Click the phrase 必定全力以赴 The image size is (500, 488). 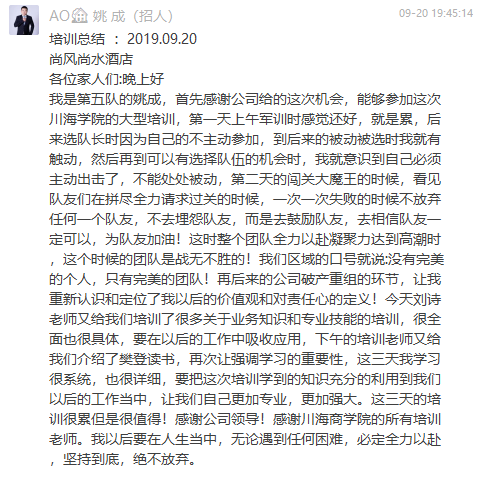point(399,439)
